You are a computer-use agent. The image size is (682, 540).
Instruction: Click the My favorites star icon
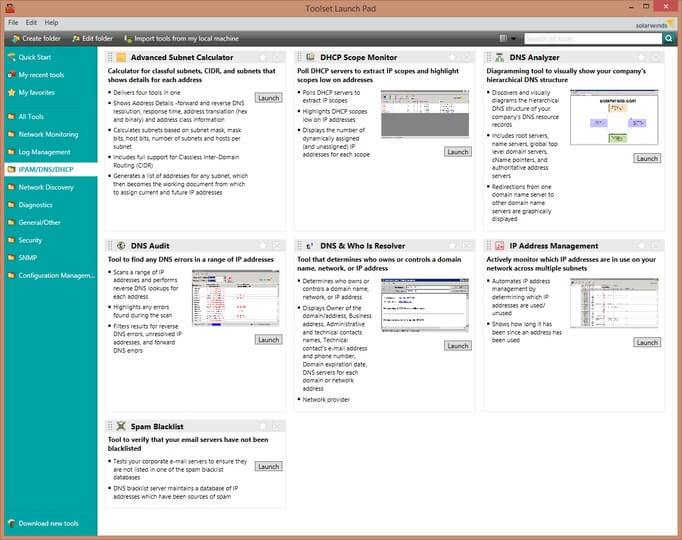point(12,92)
